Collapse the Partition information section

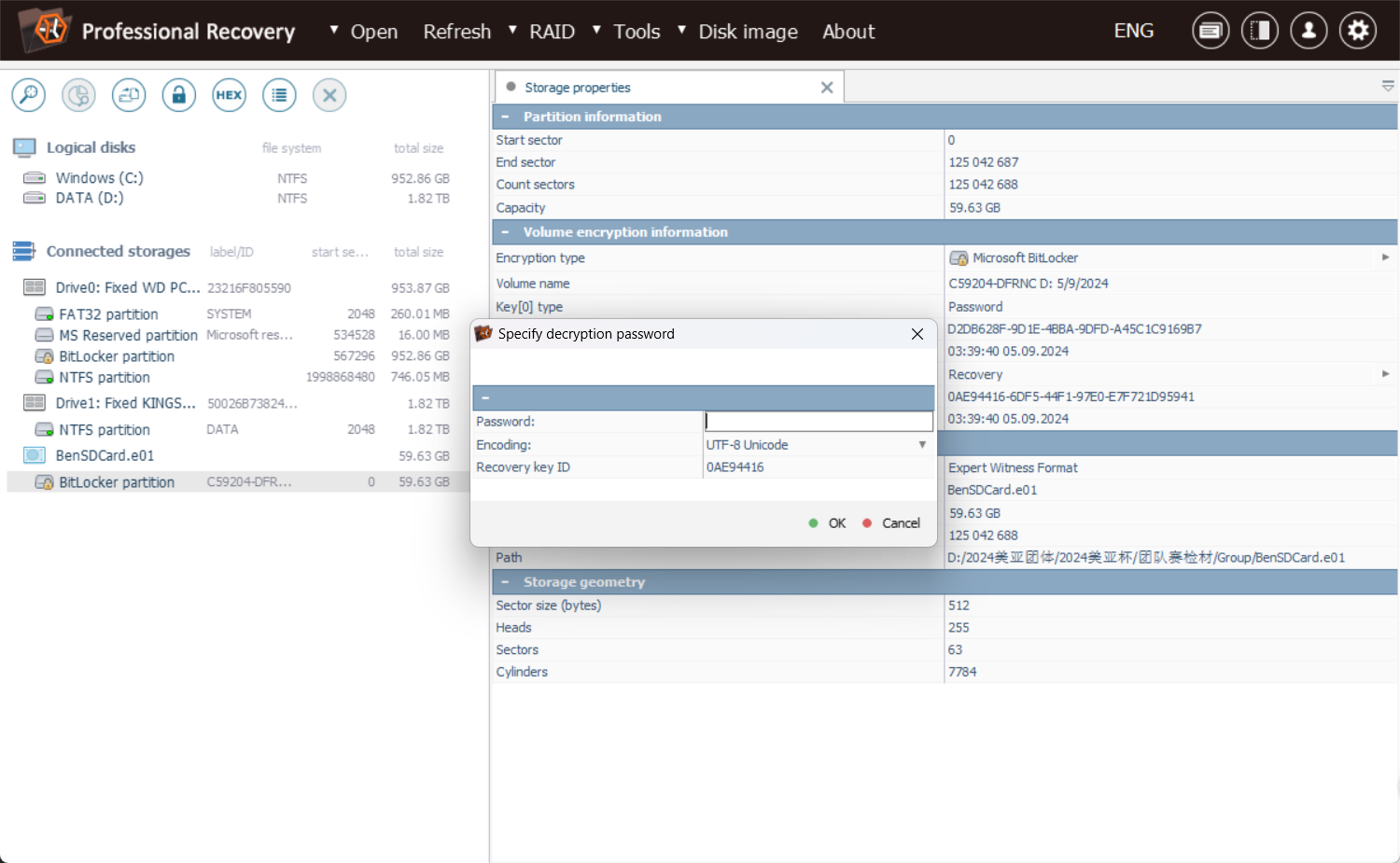[x=505, y=117]
